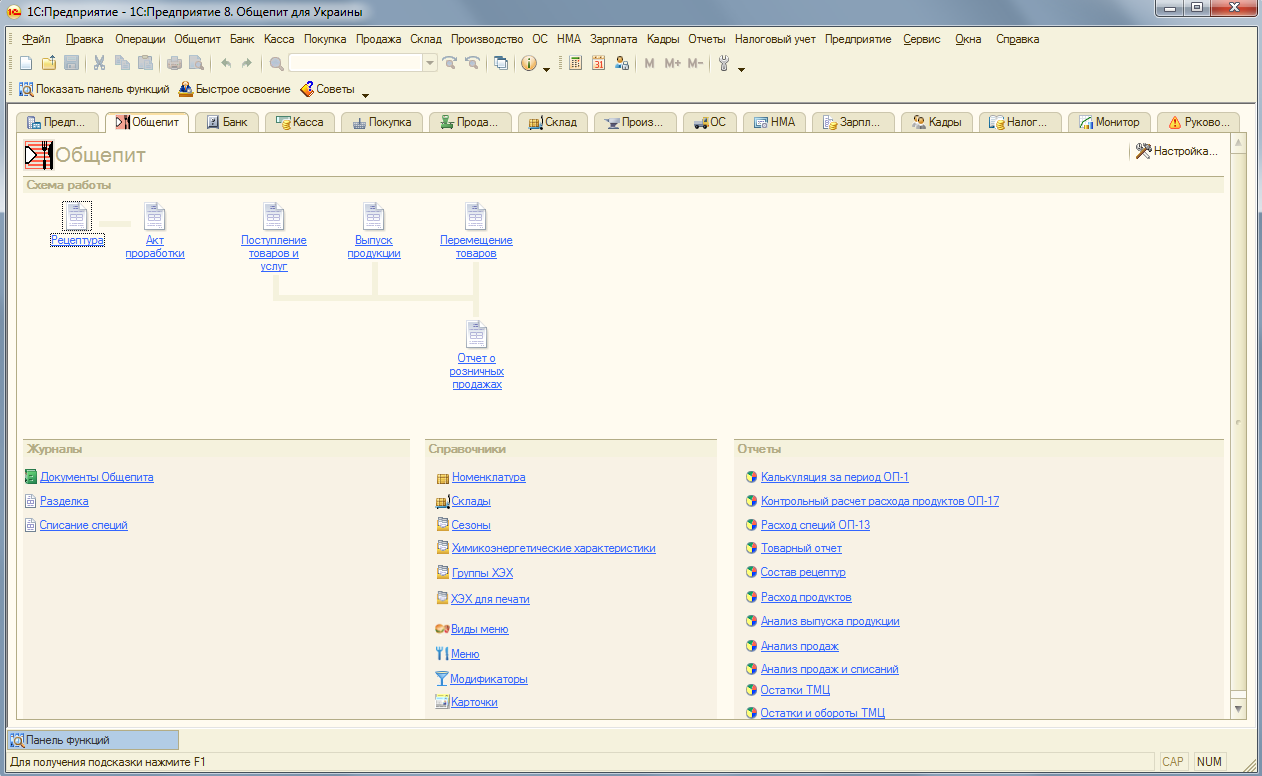Expand options arrow next to Советы
The width and height of the screenshot is (1262, 776).
[x=365, y=93]
